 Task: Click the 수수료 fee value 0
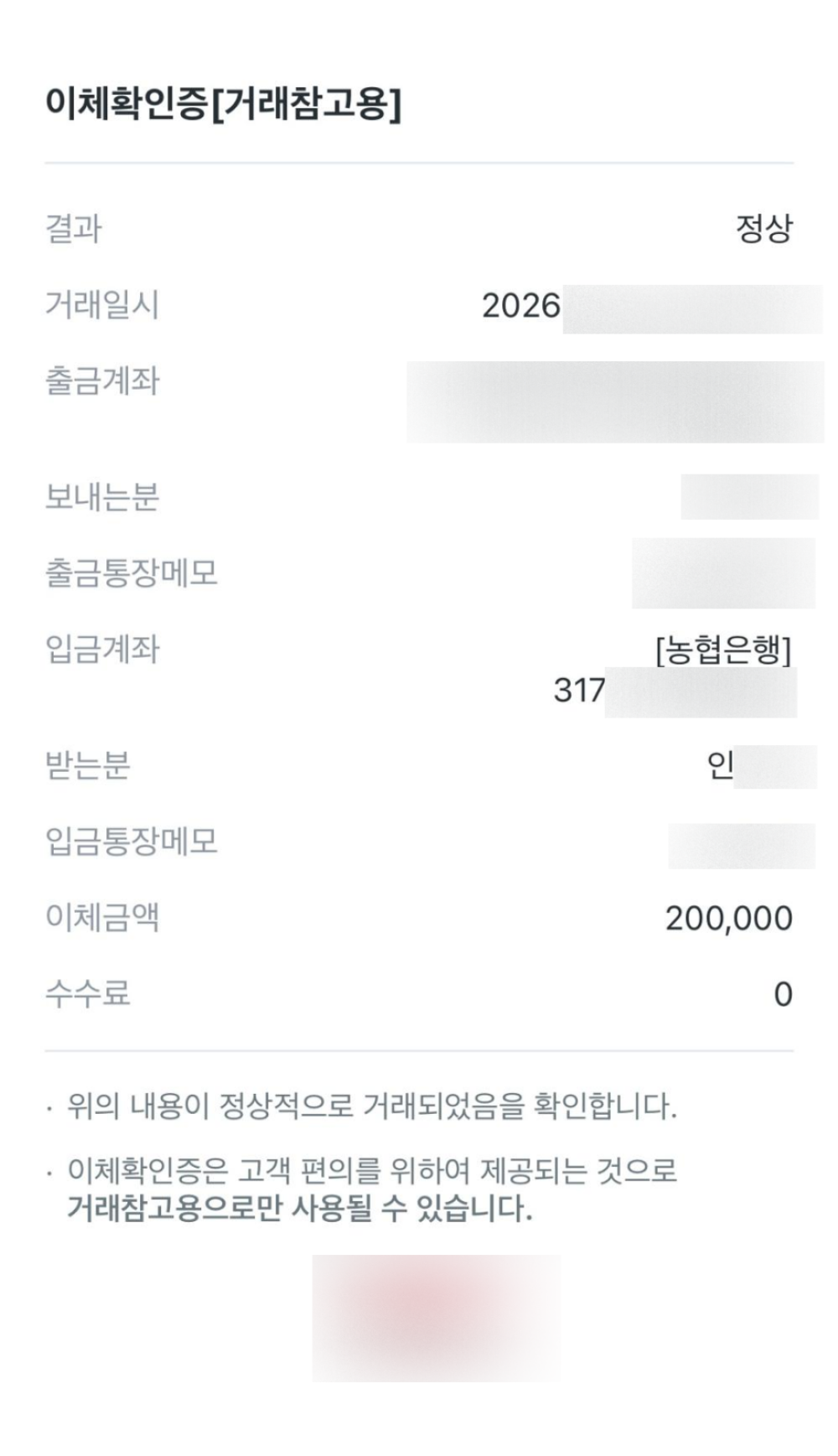click(x=783, y=995)
